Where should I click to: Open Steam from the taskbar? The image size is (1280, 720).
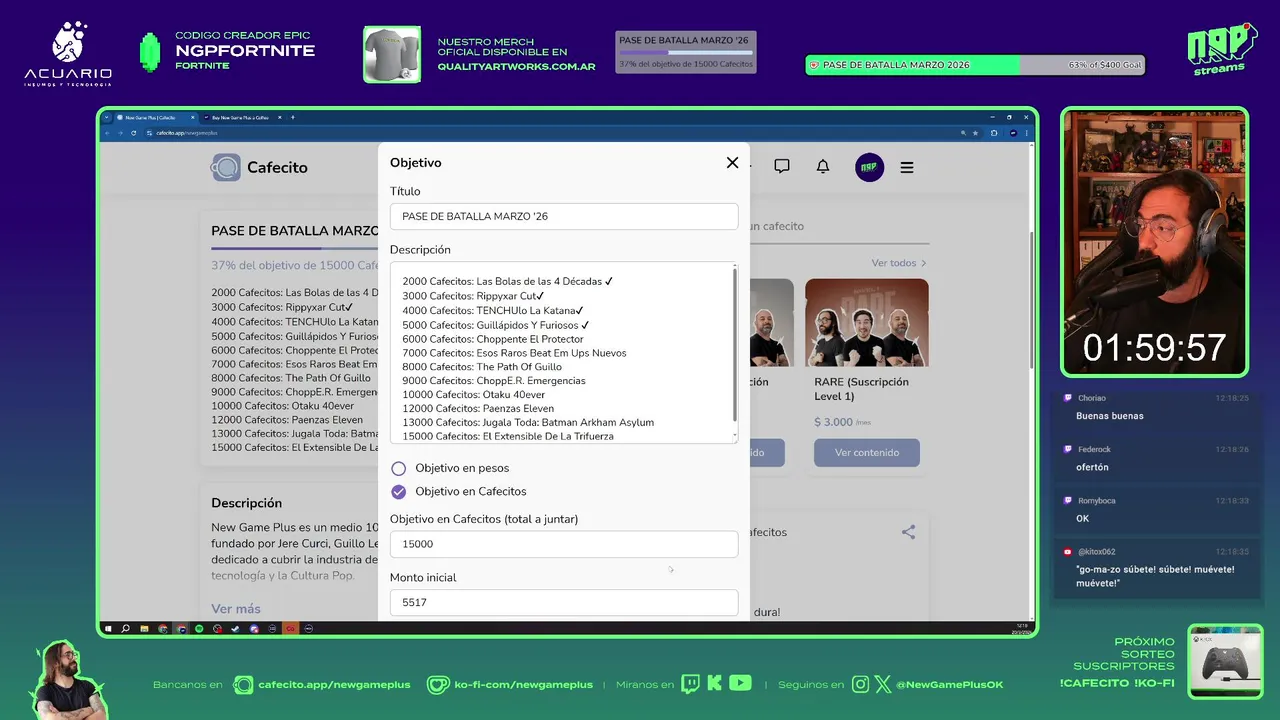click(x=235, y=629)
